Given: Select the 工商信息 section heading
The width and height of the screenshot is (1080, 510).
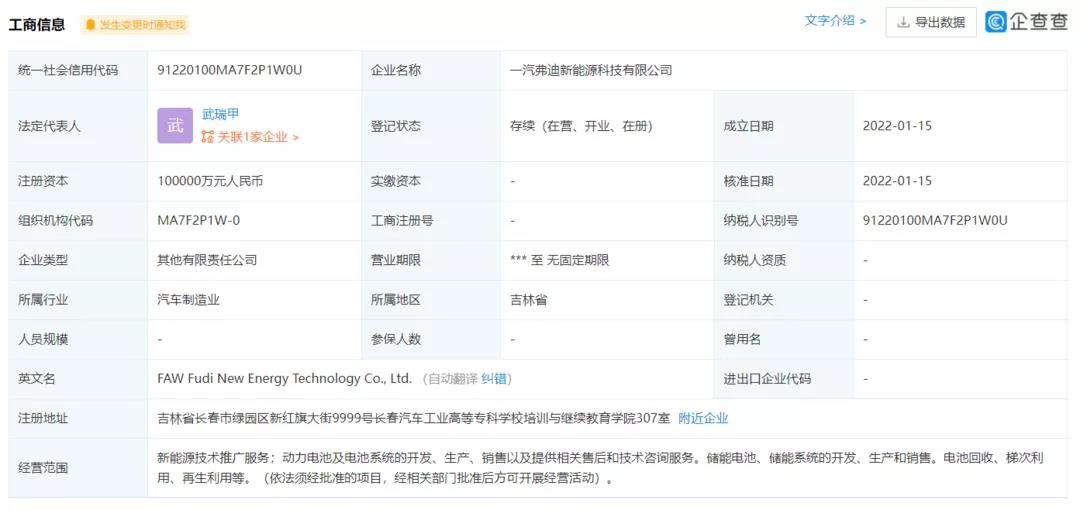Looking at the screenshot, I should (37, 25).
